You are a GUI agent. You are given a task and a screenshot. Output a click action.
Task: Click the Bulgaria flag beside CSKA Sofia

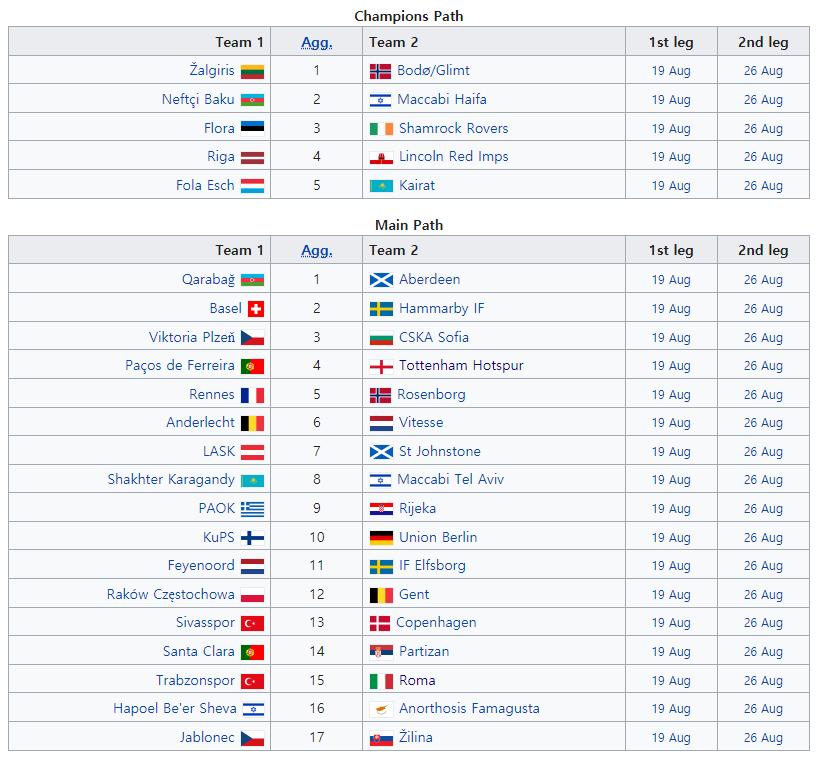[381, 338]
